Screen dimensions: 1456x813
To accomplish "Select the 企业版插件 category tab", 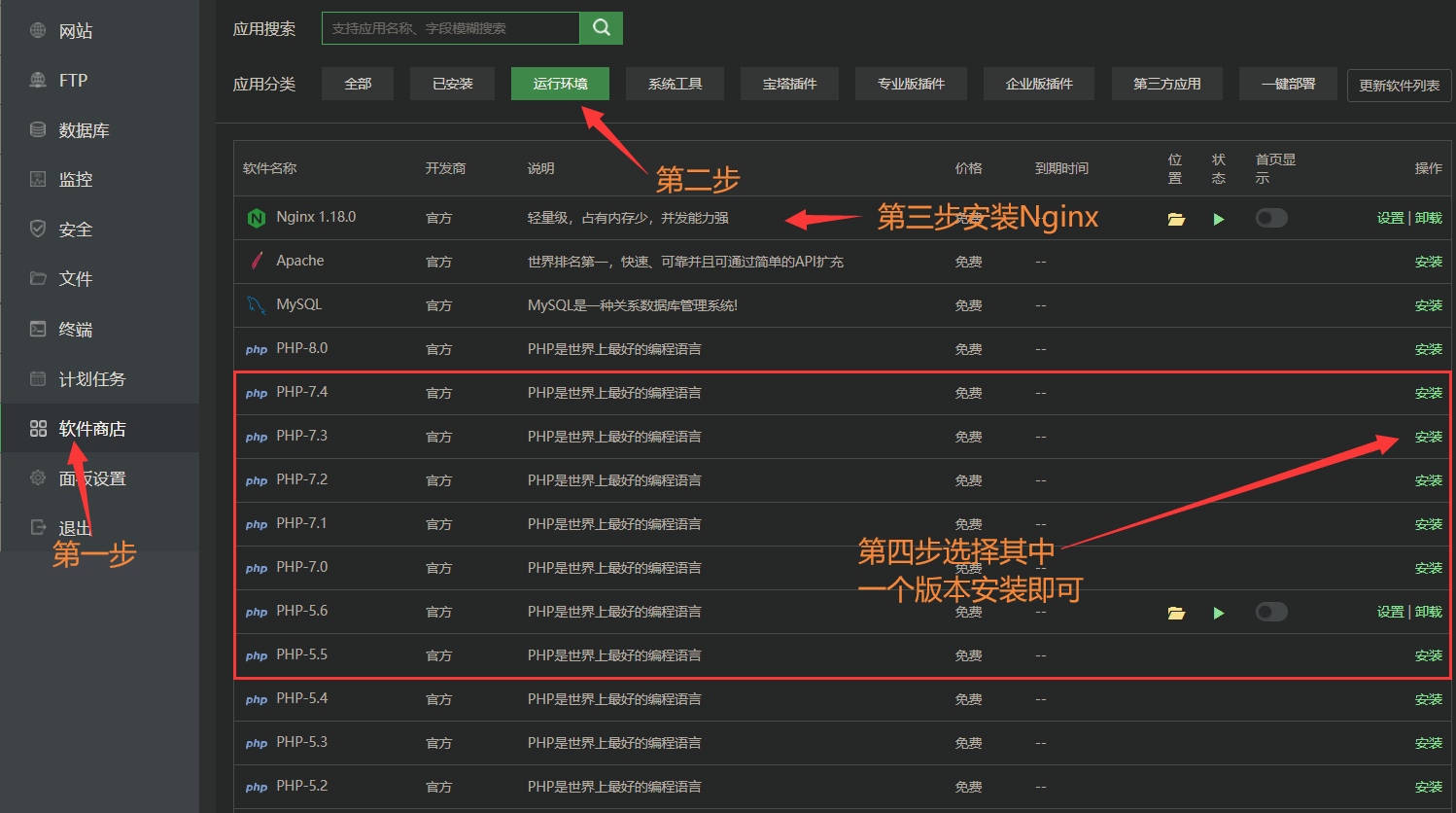I will pos(1039,84).
